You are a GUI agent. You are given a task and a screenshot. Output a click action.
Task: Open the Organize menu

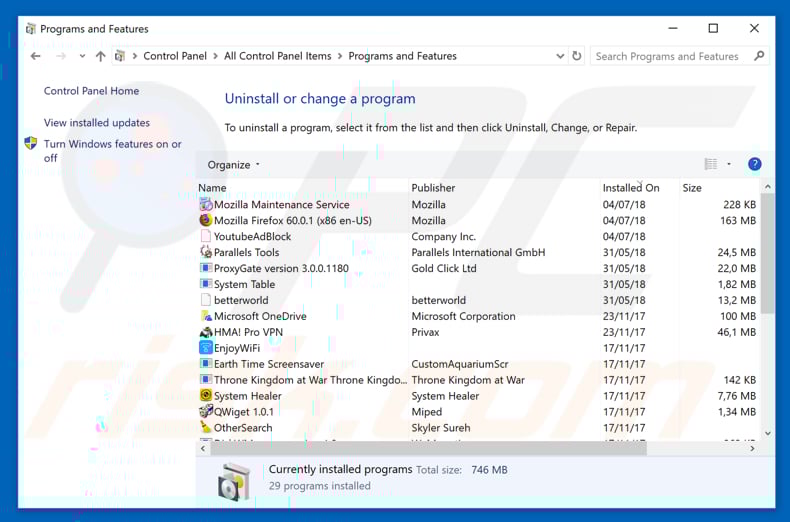(233, 165)
